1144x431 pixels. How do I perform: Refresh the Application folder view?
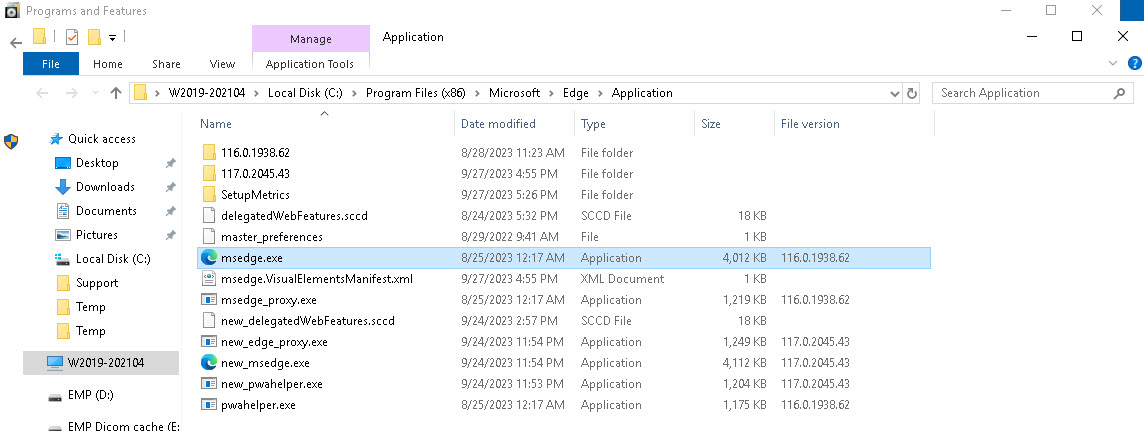pyautogui.click(x=911, y=93)
